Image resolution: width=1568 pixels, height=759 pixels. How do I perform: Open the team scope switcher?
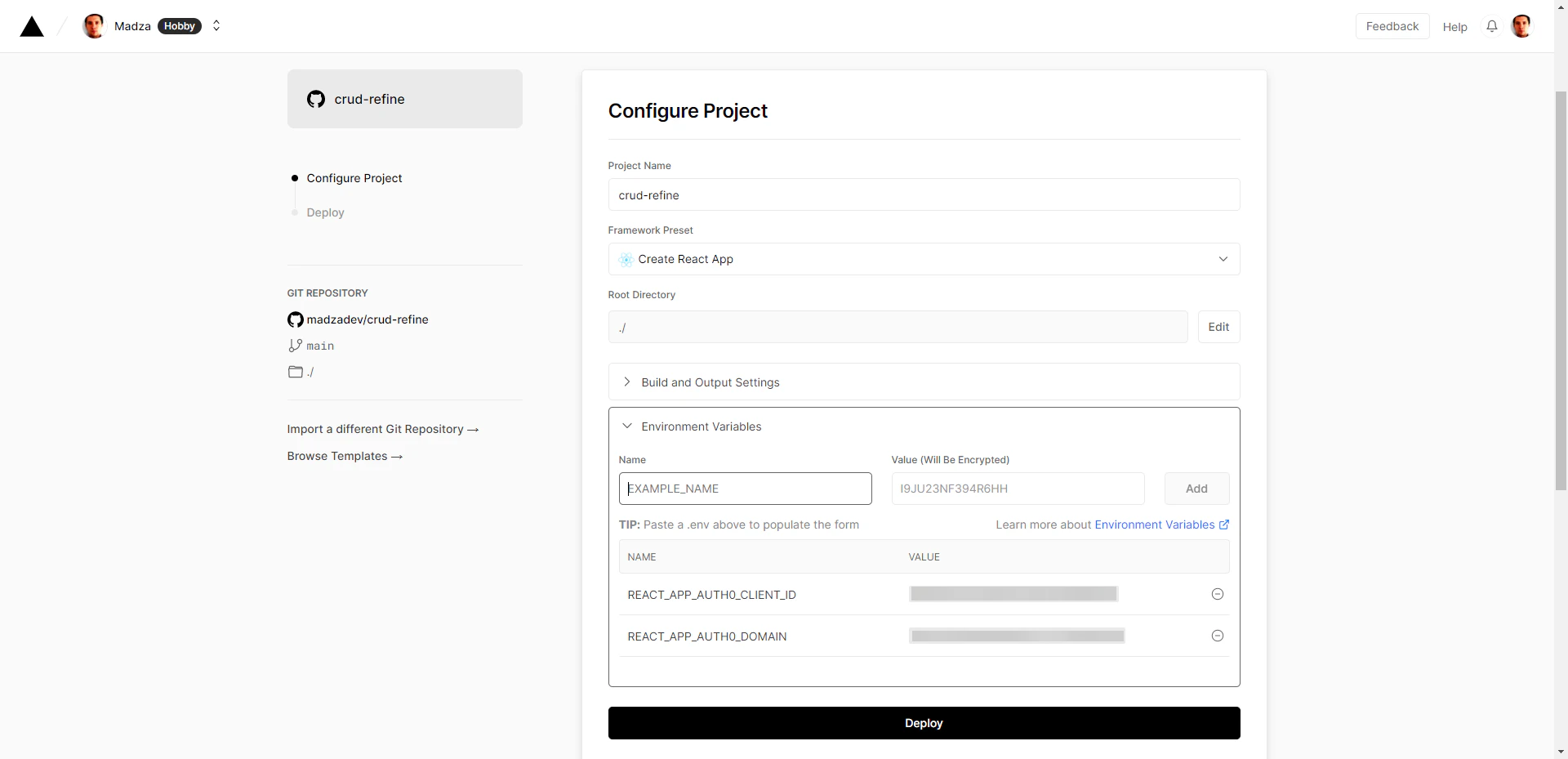coord(216,26)
